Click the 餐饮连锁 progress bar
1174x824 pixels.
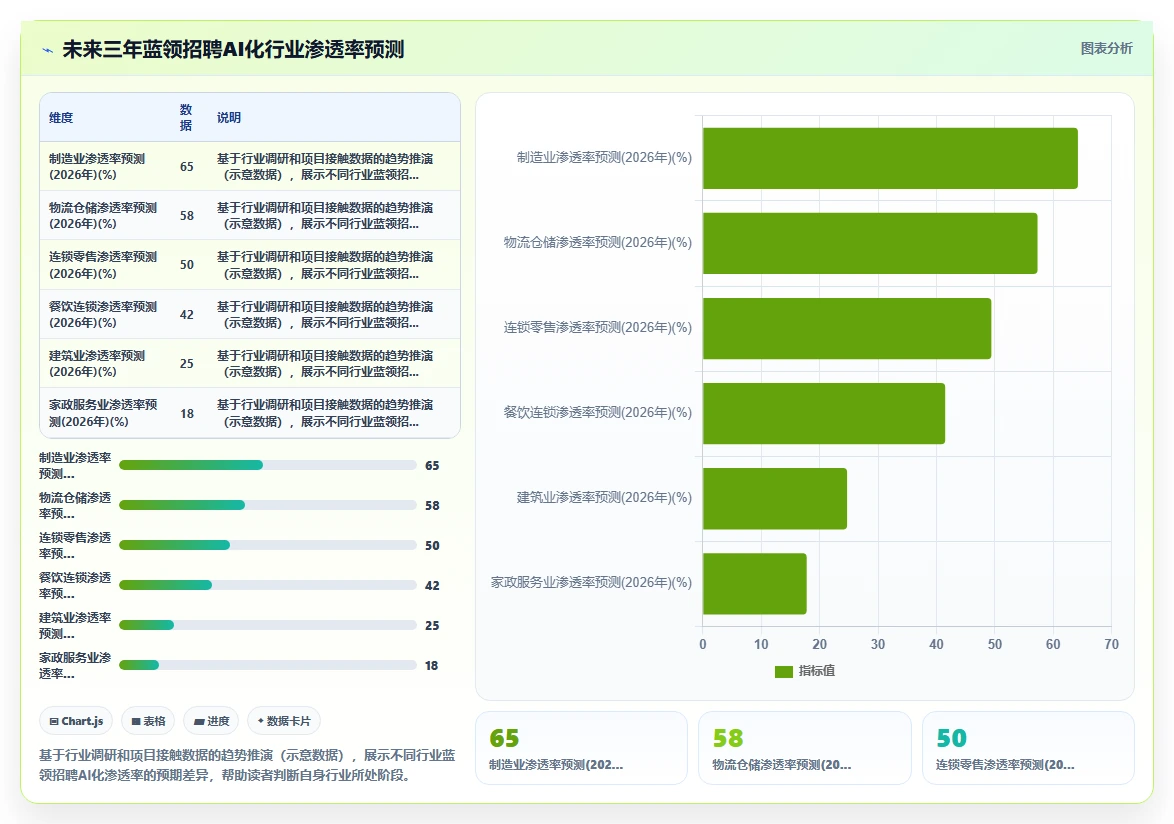pos(267,585)
